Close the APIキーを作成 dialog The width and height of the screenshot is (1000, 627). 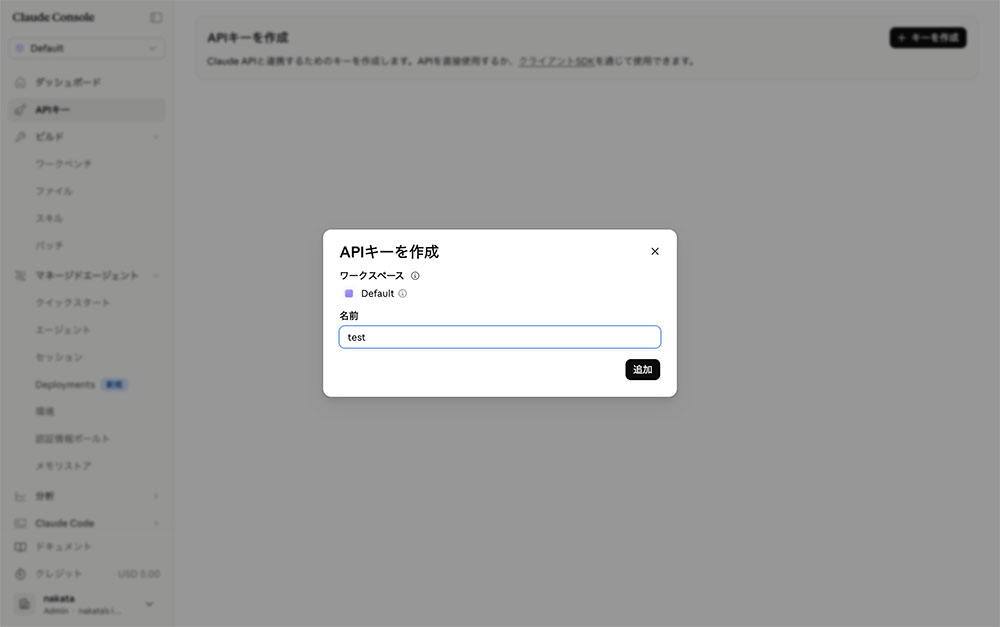[654, 251]
